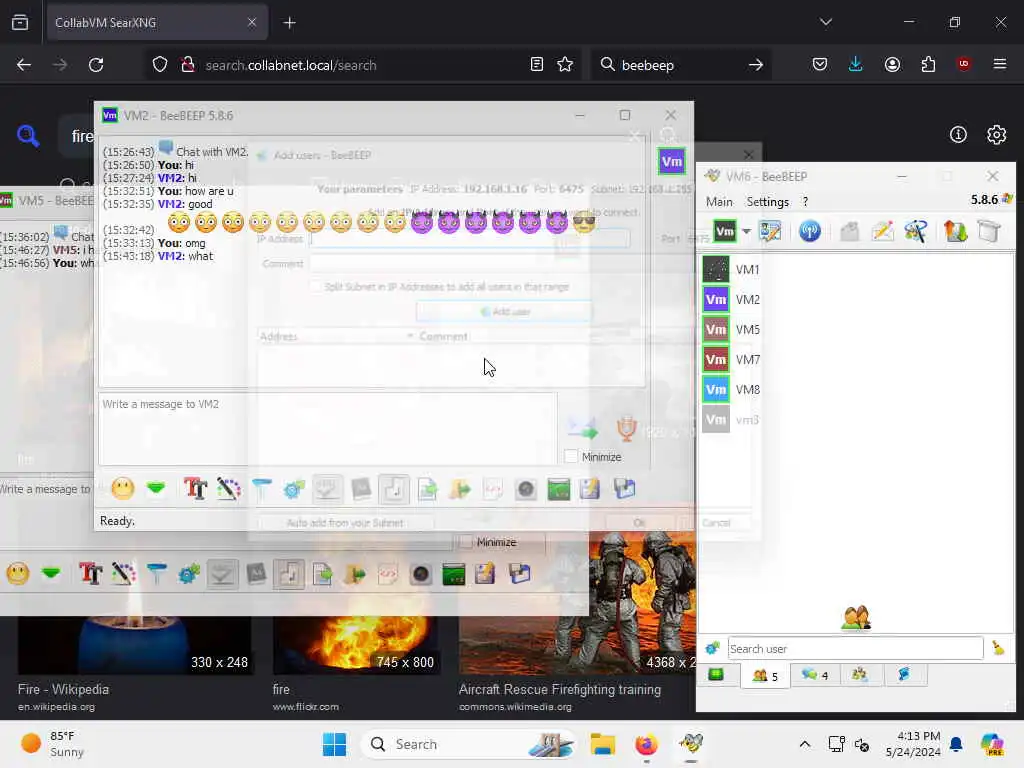This screenshot has width=1024, height=768.
Task: Switch to the chats tab showing 4
Action: point(815,675)
